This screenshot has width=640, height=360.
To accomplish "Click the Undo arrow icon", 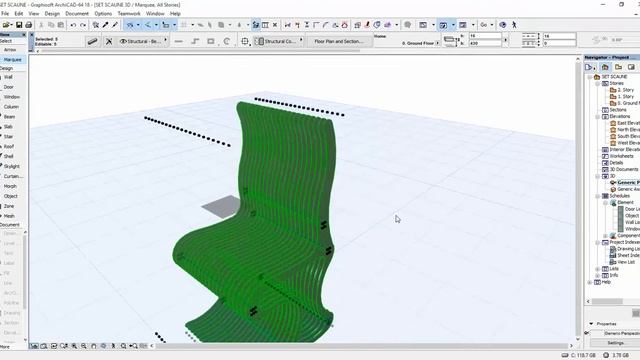I will (73, 25).
